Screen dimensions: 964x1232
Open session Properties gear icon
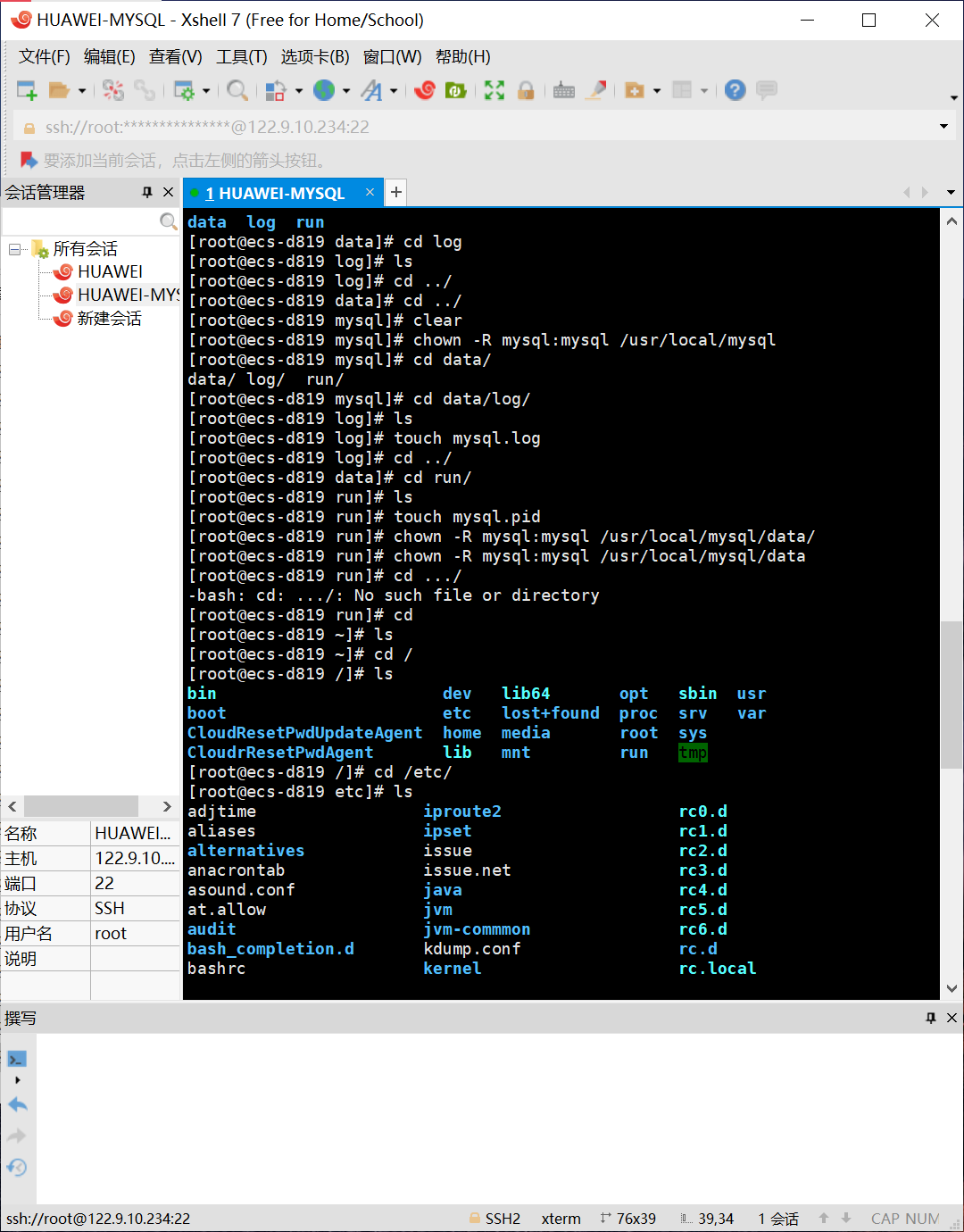[184, 90]
